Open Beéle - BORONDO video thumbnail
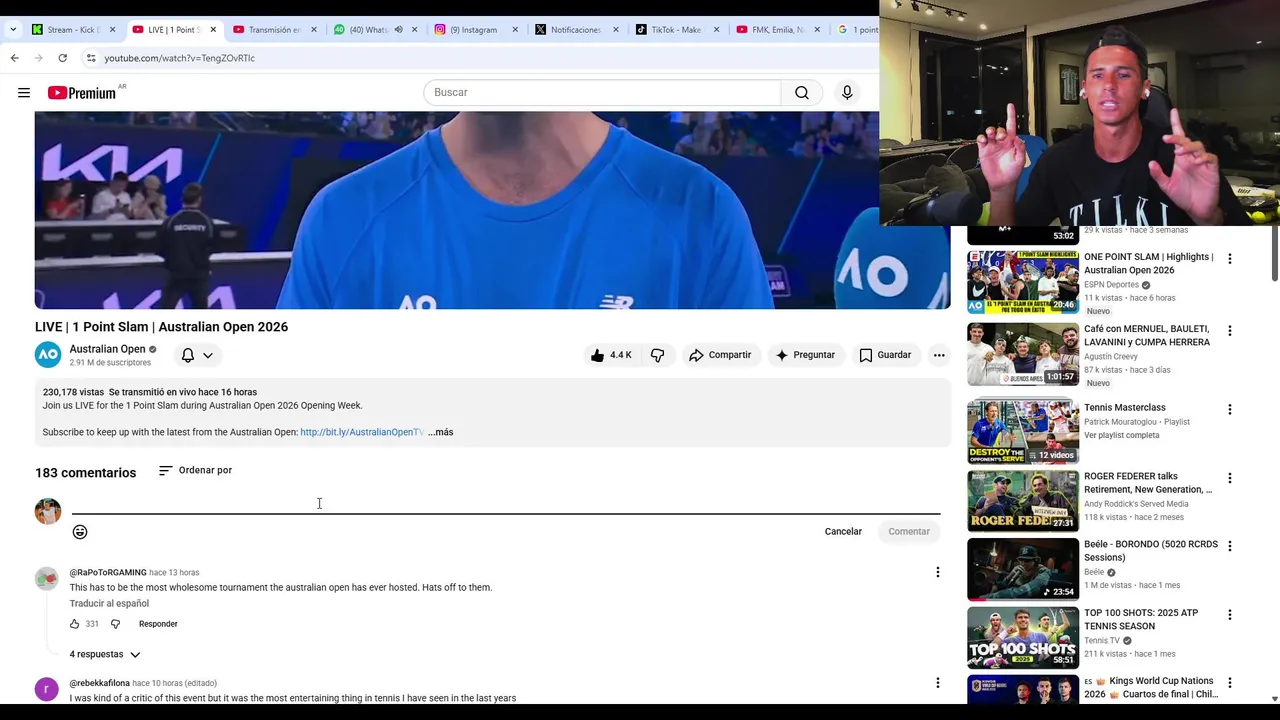Screen dimensions: 1280x720 (1023, 569)
